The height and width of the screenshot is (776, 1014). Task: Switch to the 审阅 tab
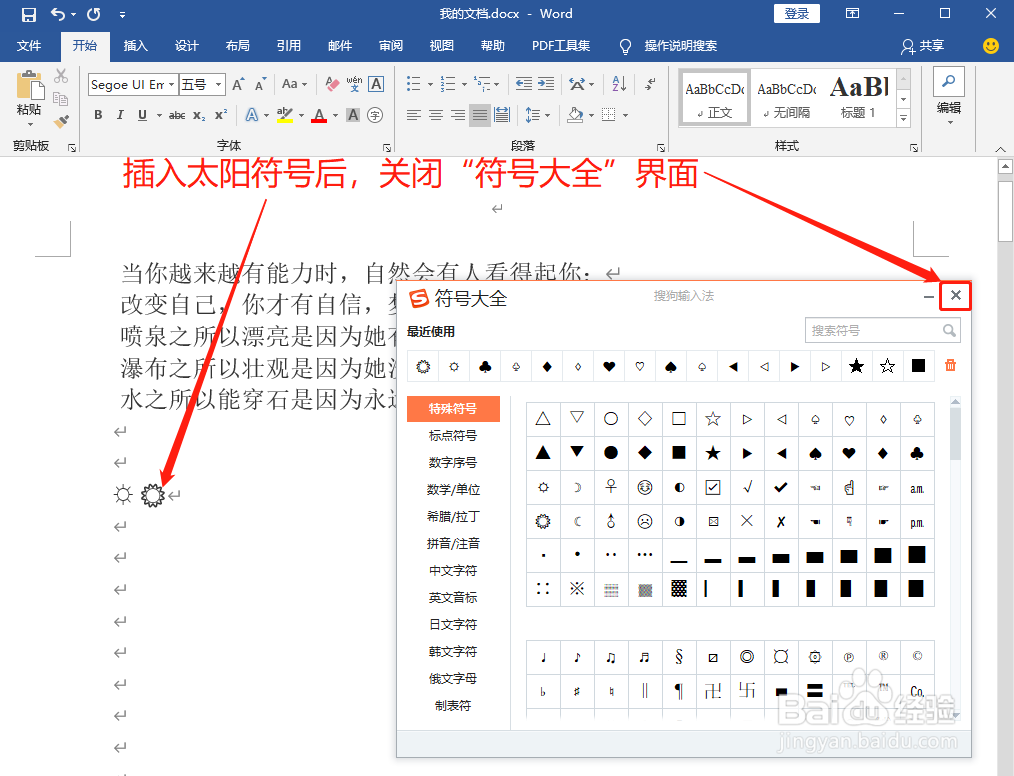point(391,46)
